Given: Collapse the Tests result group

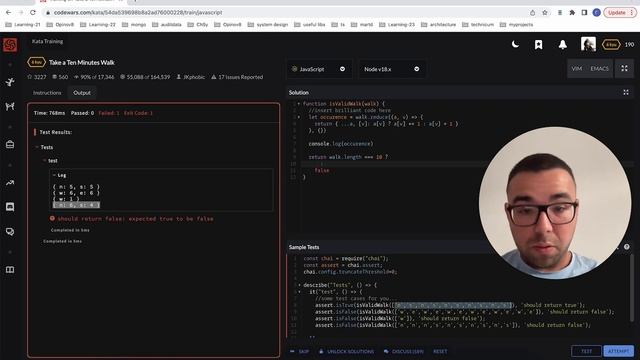Looking at the screenshot, I should click(x=37, y=147).
